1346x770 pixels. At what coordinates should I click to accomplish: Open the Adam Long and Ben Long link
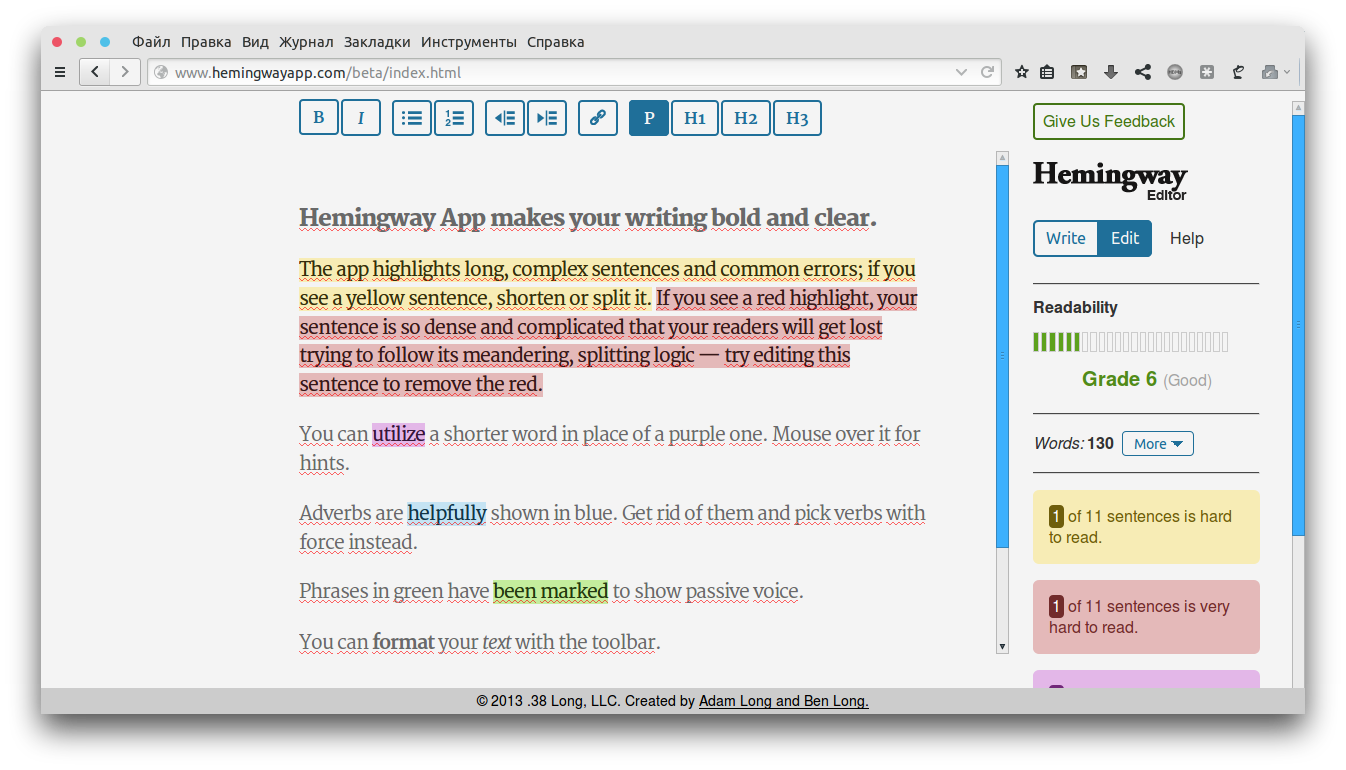click(783, 701)
